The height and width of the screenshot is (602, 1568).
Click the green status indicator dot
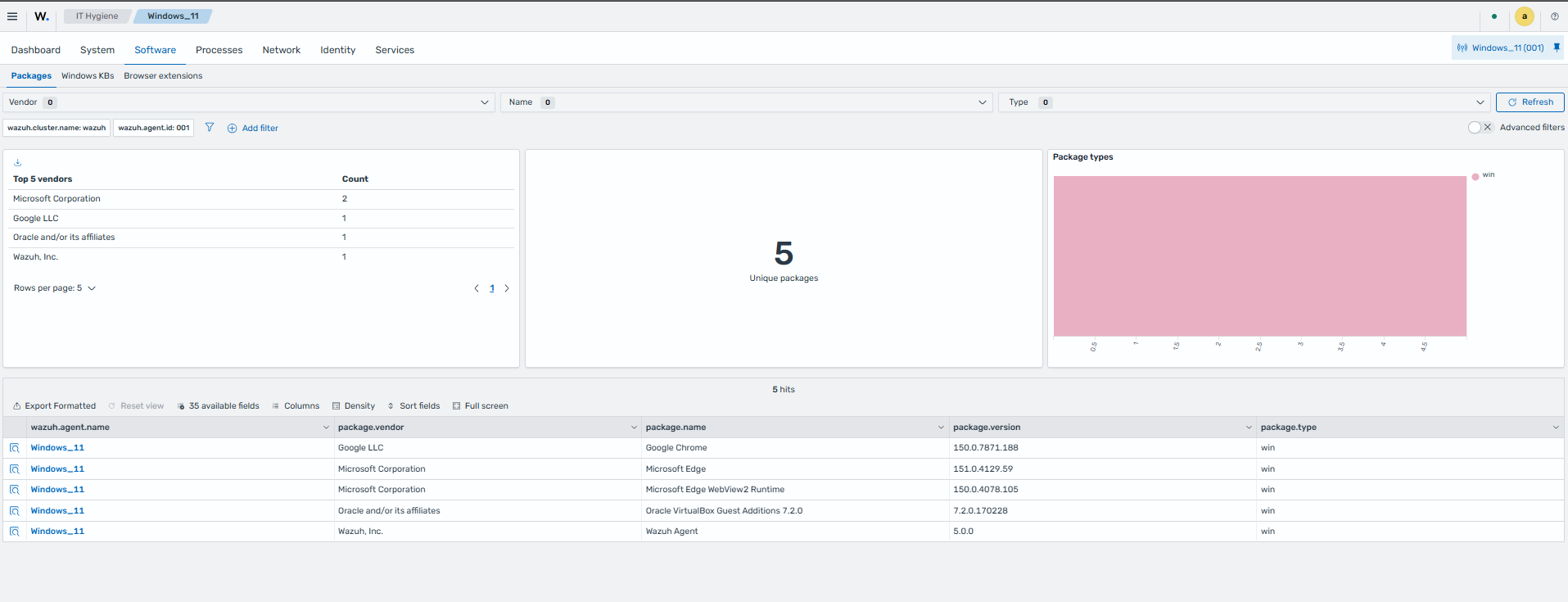pyautogui.click(x=1494, y=16)
